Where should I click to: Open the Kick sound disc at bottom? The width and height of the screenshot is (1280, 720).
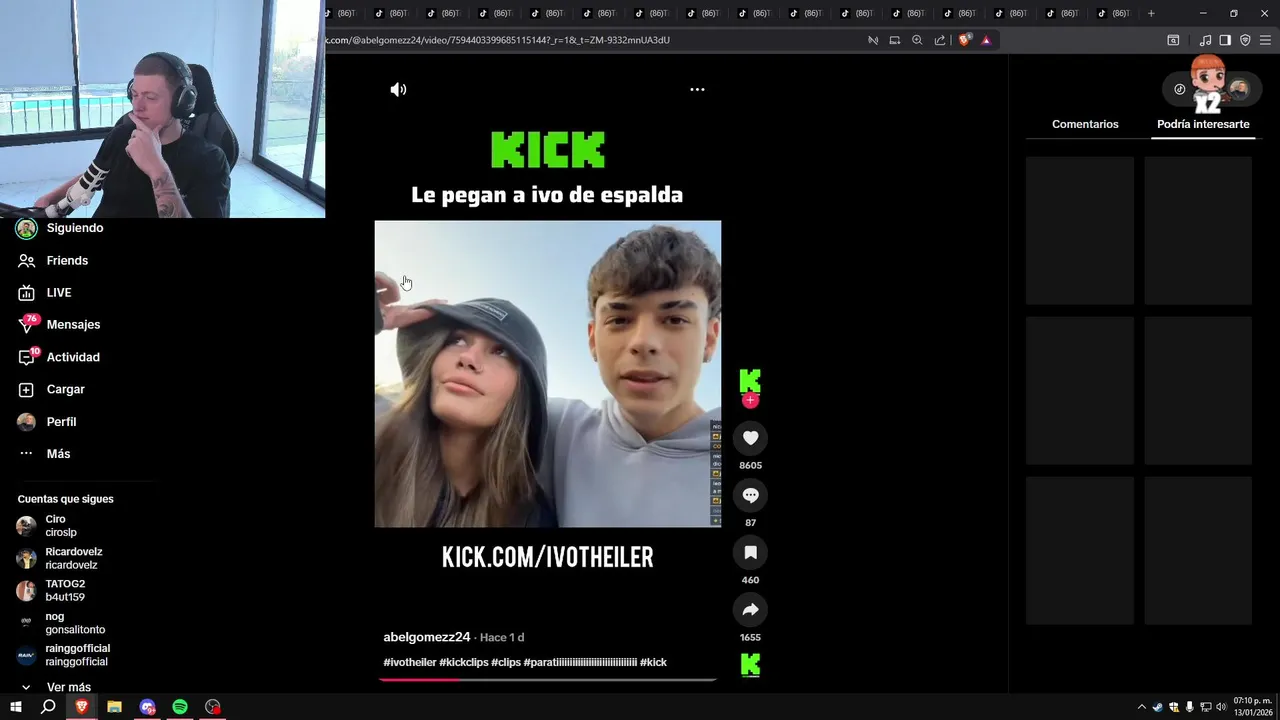[x=750, y=665]
